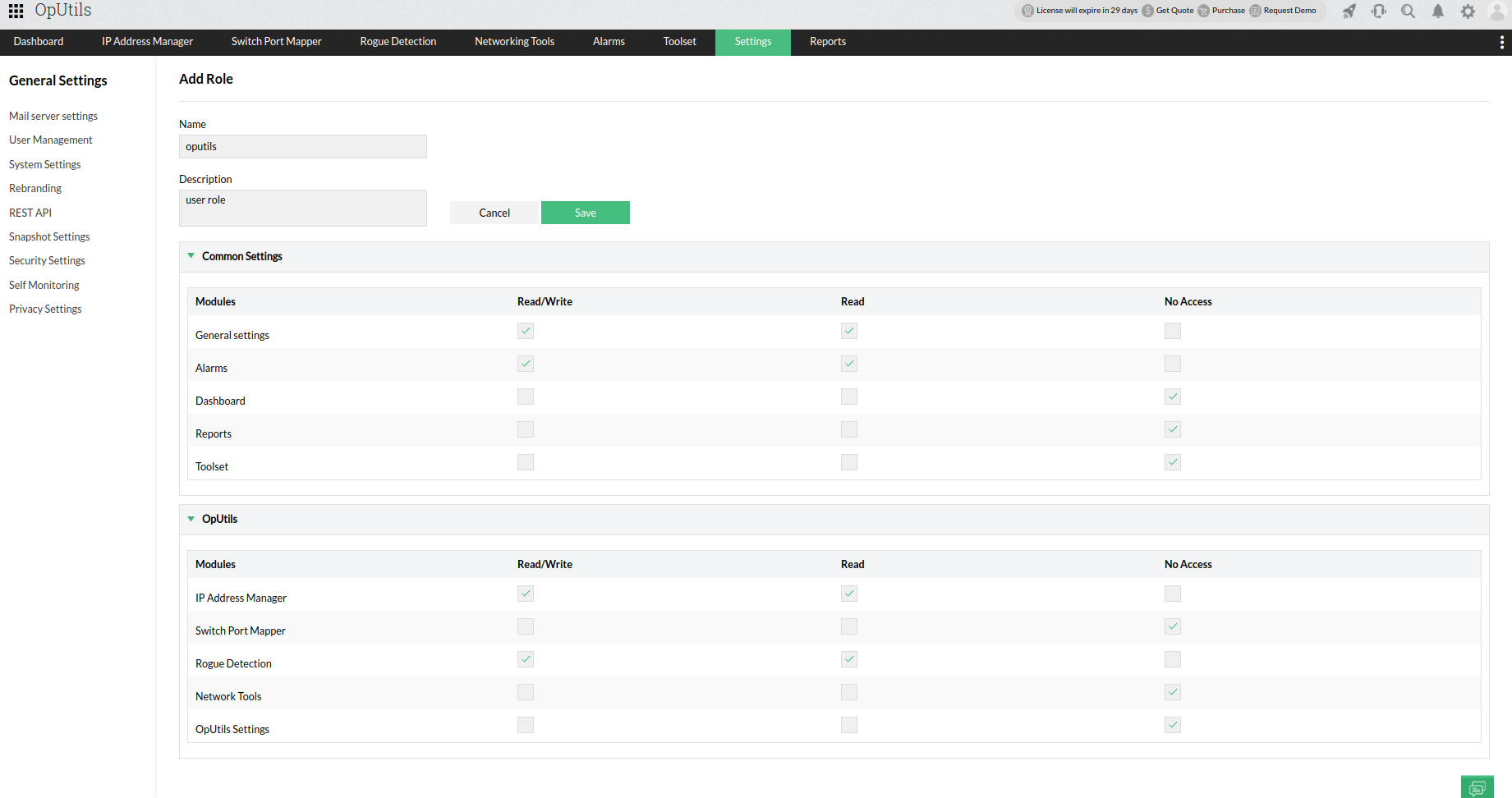Screen dimensions: 1512x798
Task: Check Read for Switch Port Mapper
Action: (849, 626)
